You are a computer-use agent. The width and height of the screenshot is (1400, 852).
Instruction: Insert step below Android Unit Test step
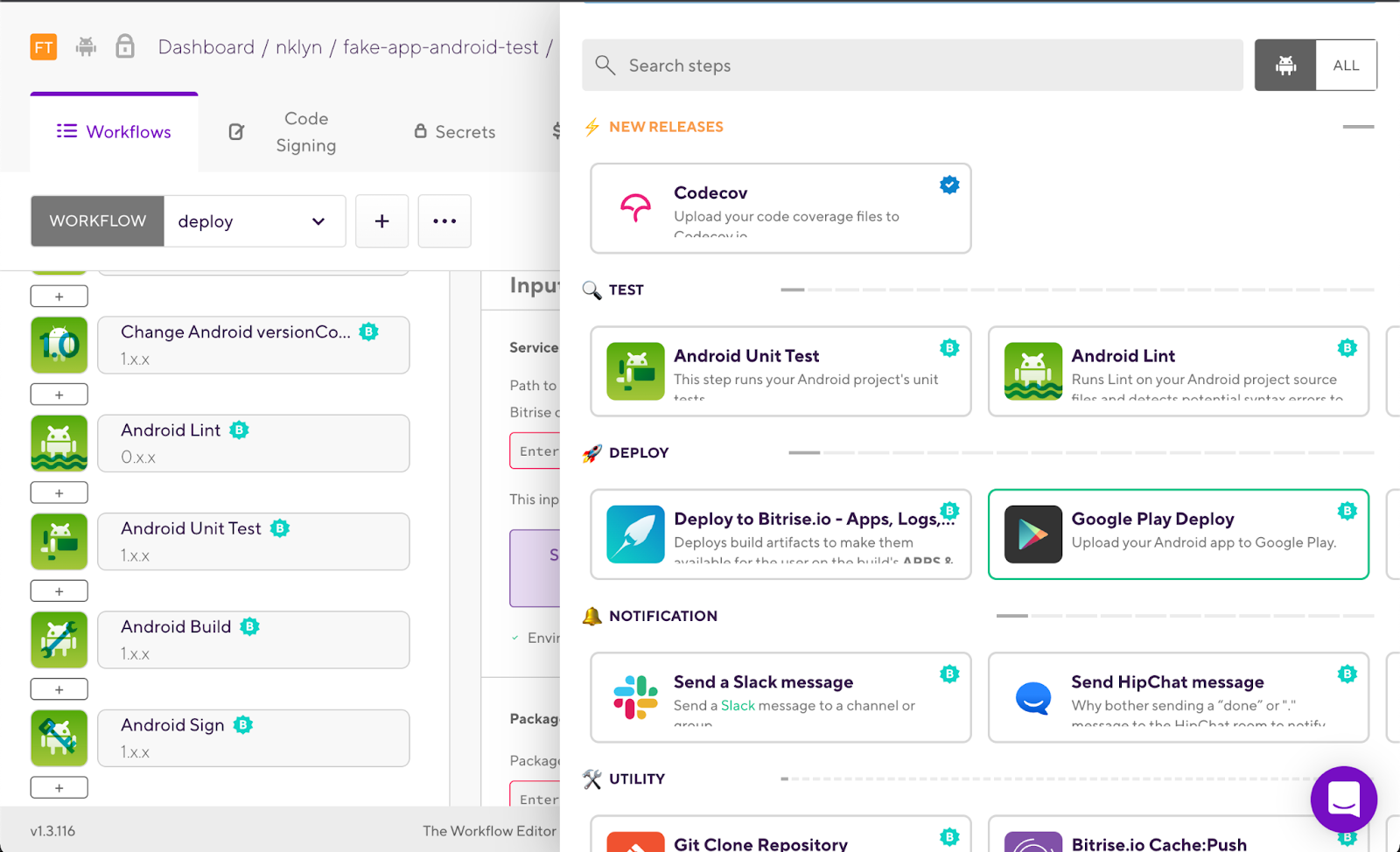coord(59,591)
